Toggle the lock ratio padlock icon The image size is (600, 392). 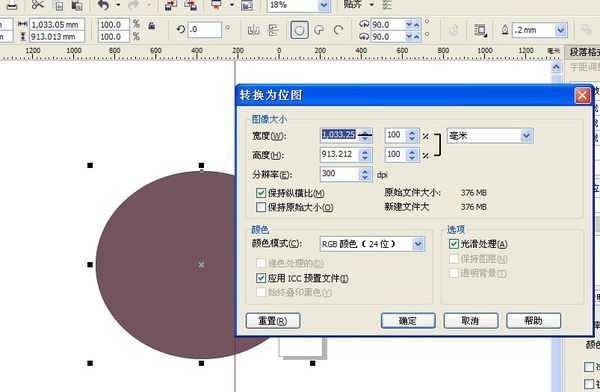(152, 26)
